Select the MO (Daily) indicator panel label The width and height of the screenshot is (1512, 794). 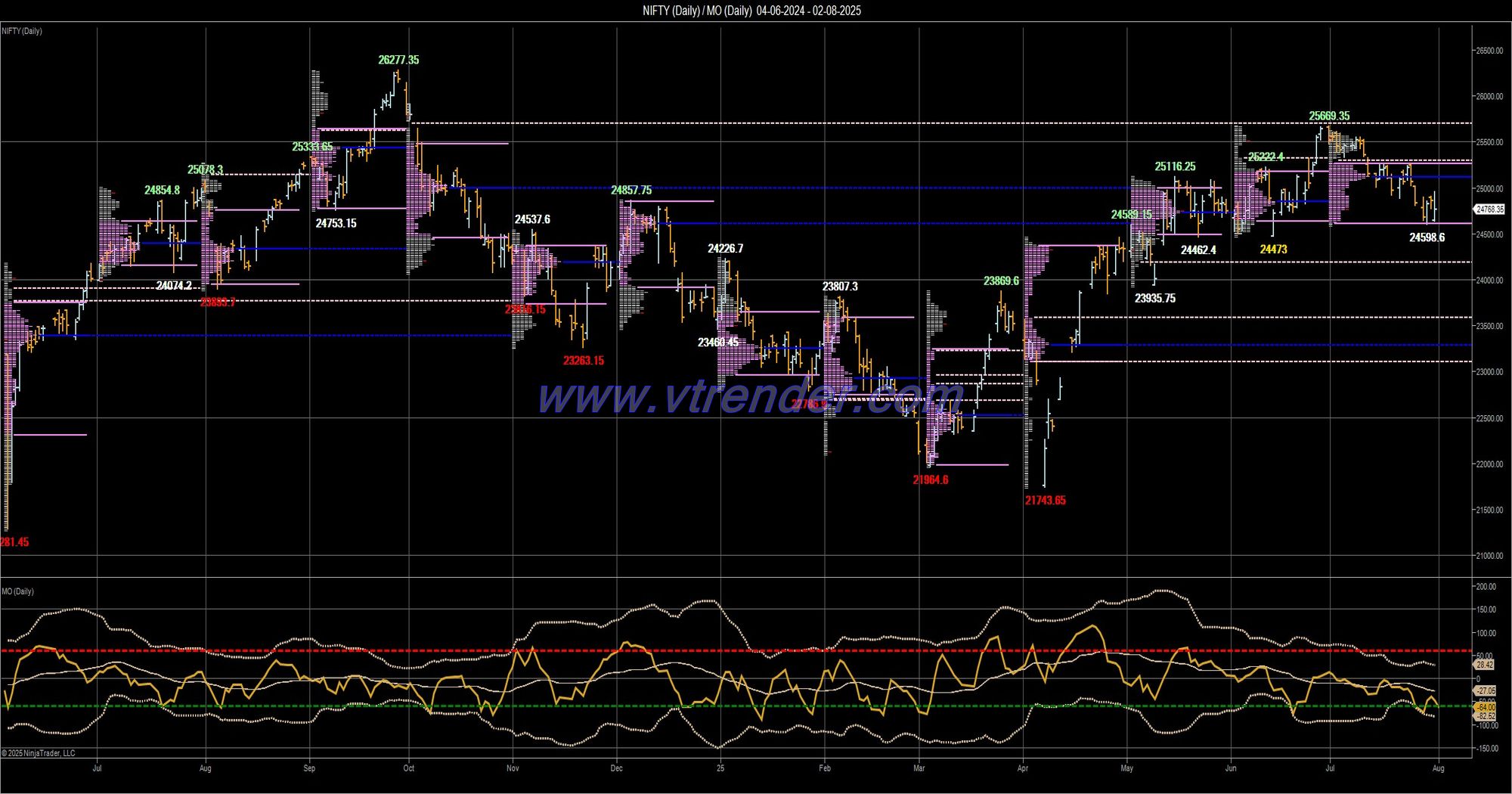point(17,591)
